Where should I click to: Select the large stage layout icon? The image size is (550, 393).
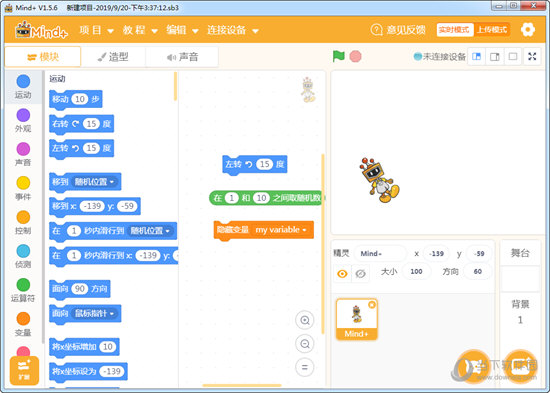[495, 56]
